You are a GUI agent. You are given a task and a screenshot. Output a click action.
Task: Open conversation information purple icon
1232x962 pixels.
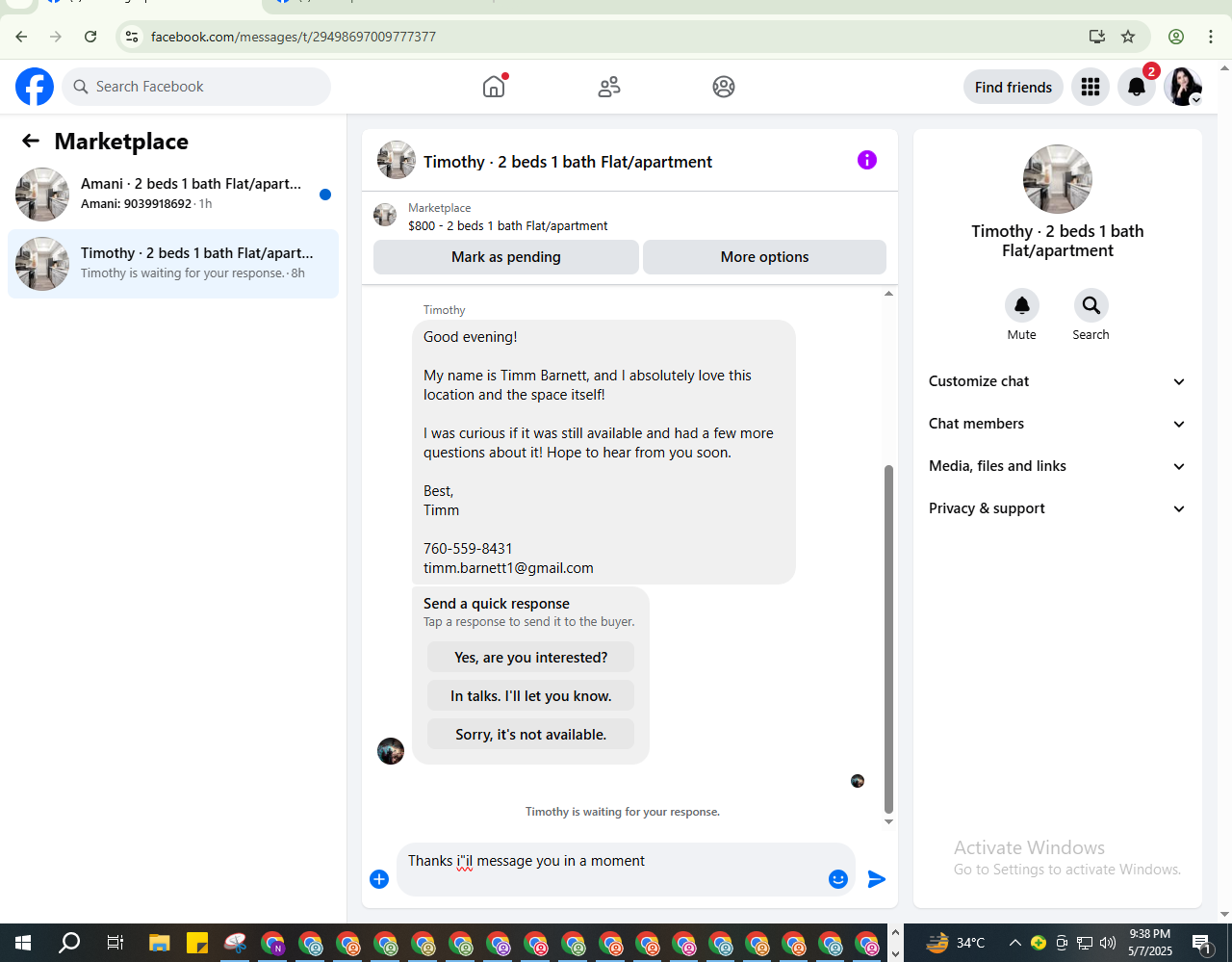click(x=867, y=160)
